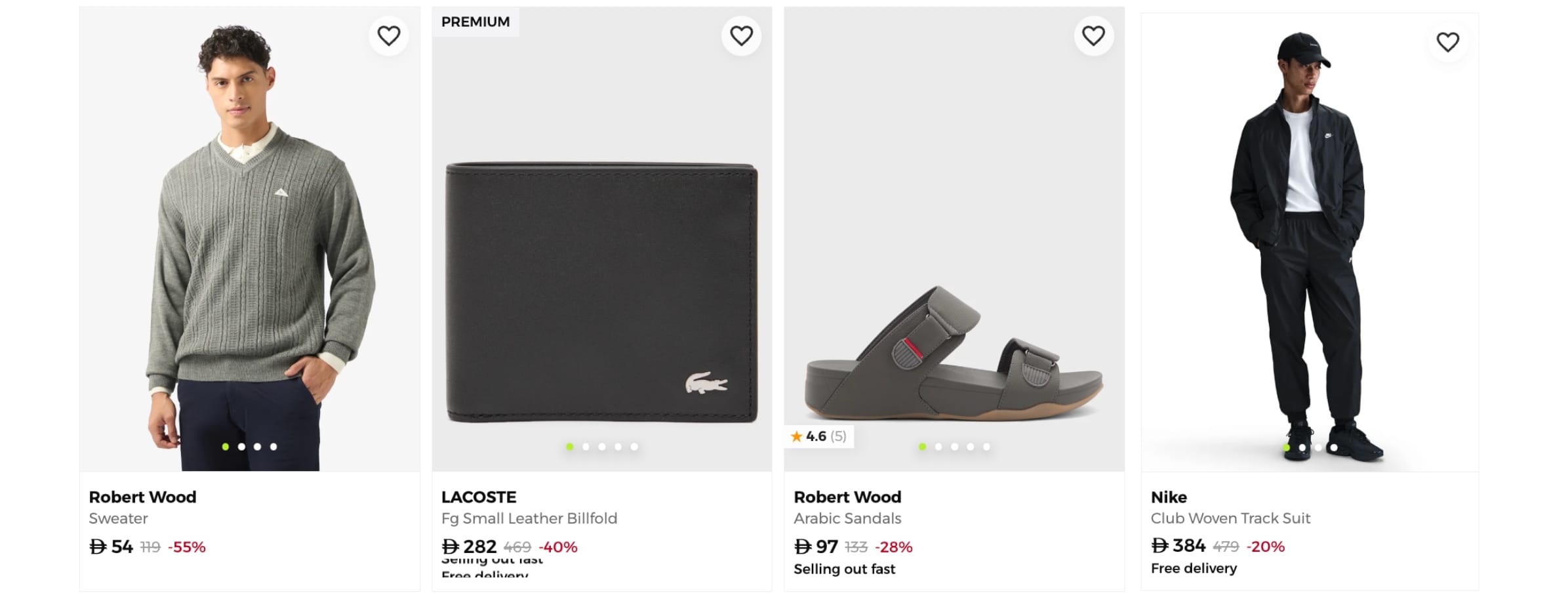1568x599 pixels.
Task: Open Arabic Sandals product title link
Action: pyautogui.click(x=847, y=518)
